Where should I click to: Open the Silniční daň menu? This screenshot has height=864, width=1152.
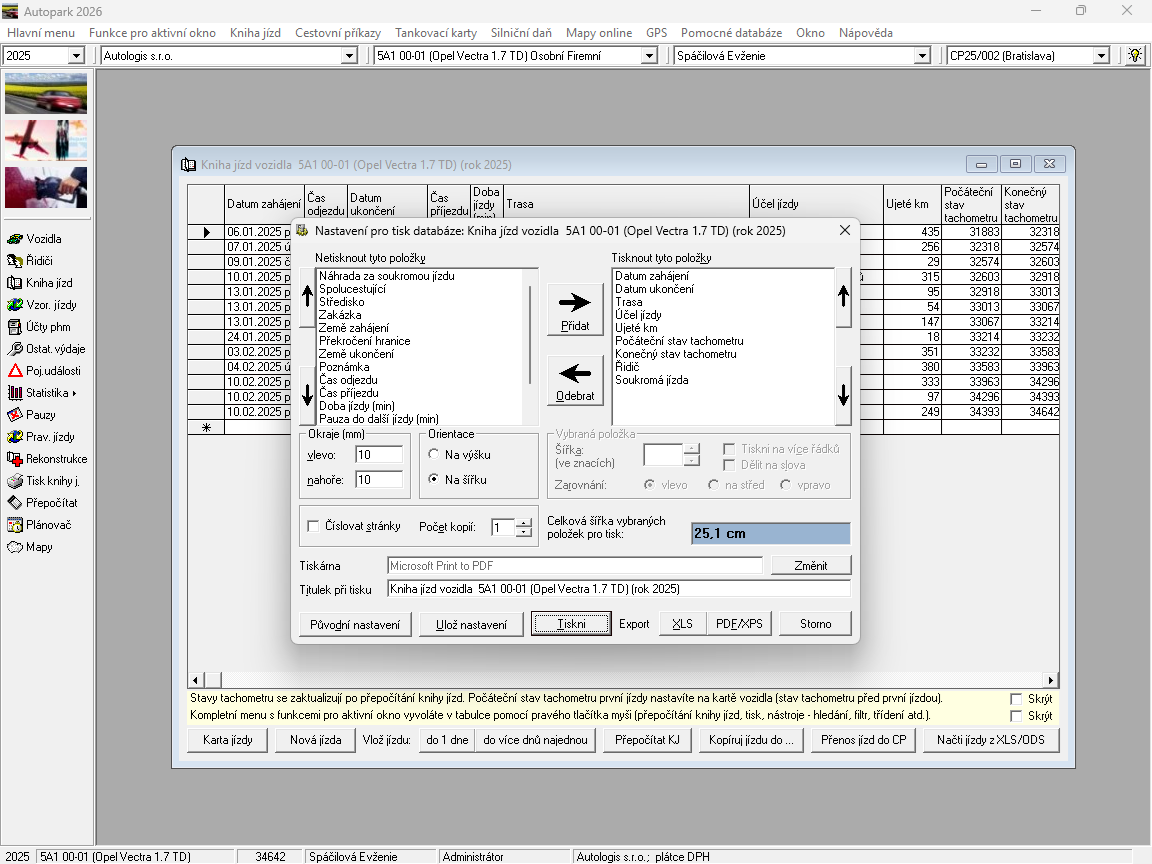[521, 33]
